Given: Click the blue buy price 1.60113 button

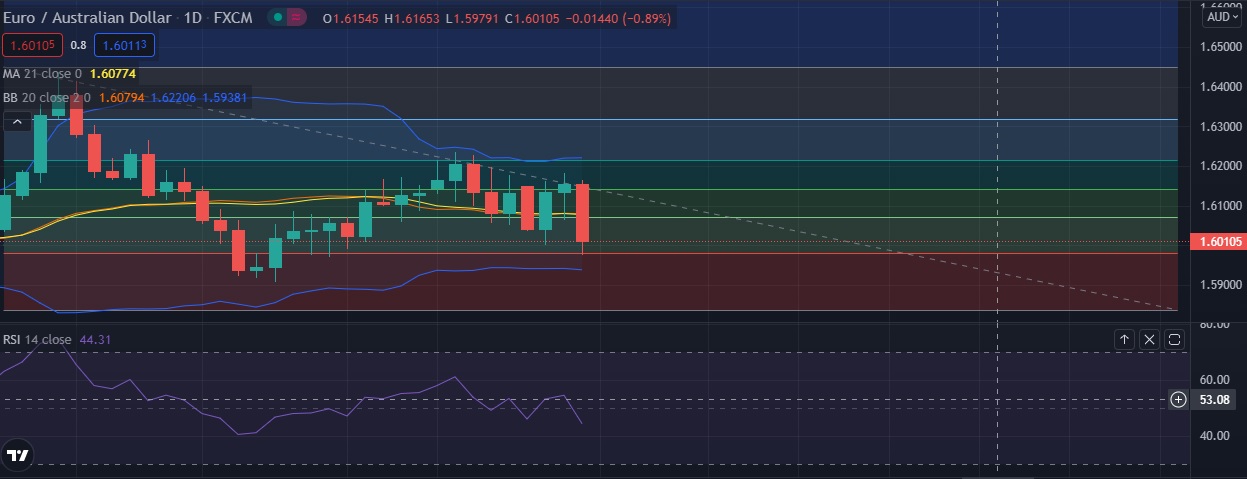Looking at the screenshot, I should (124, 45).
